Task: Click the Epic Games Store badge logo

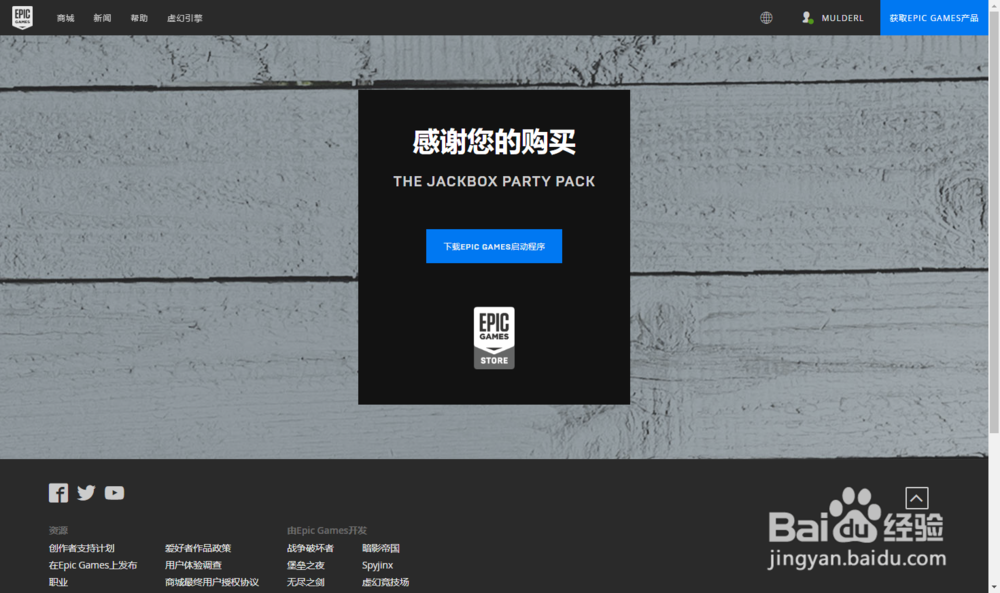Action: pos(494,337)
